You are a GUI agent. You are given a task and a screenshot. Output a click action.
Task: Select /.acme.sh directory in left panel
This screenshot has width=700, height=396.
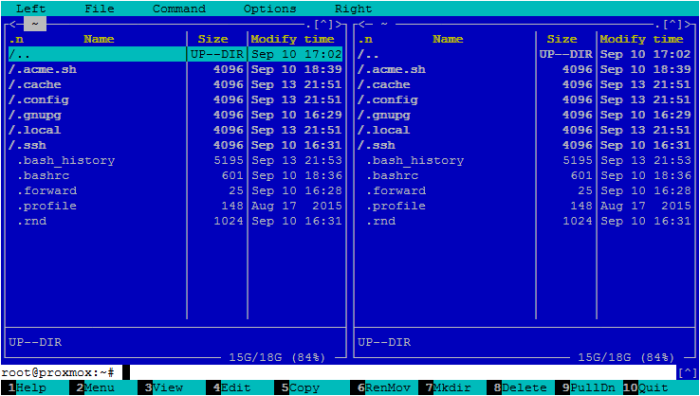[175, 70]
